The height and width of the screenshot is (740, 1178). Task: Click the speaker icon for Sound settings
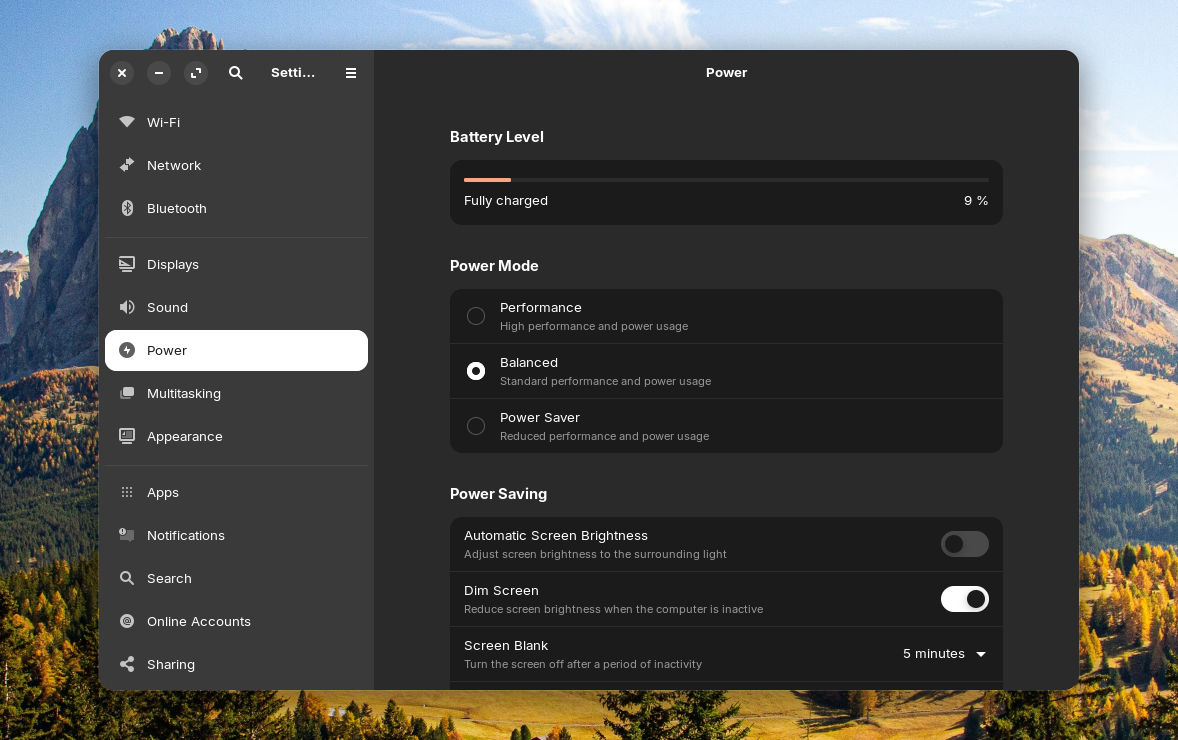(127, 307)
